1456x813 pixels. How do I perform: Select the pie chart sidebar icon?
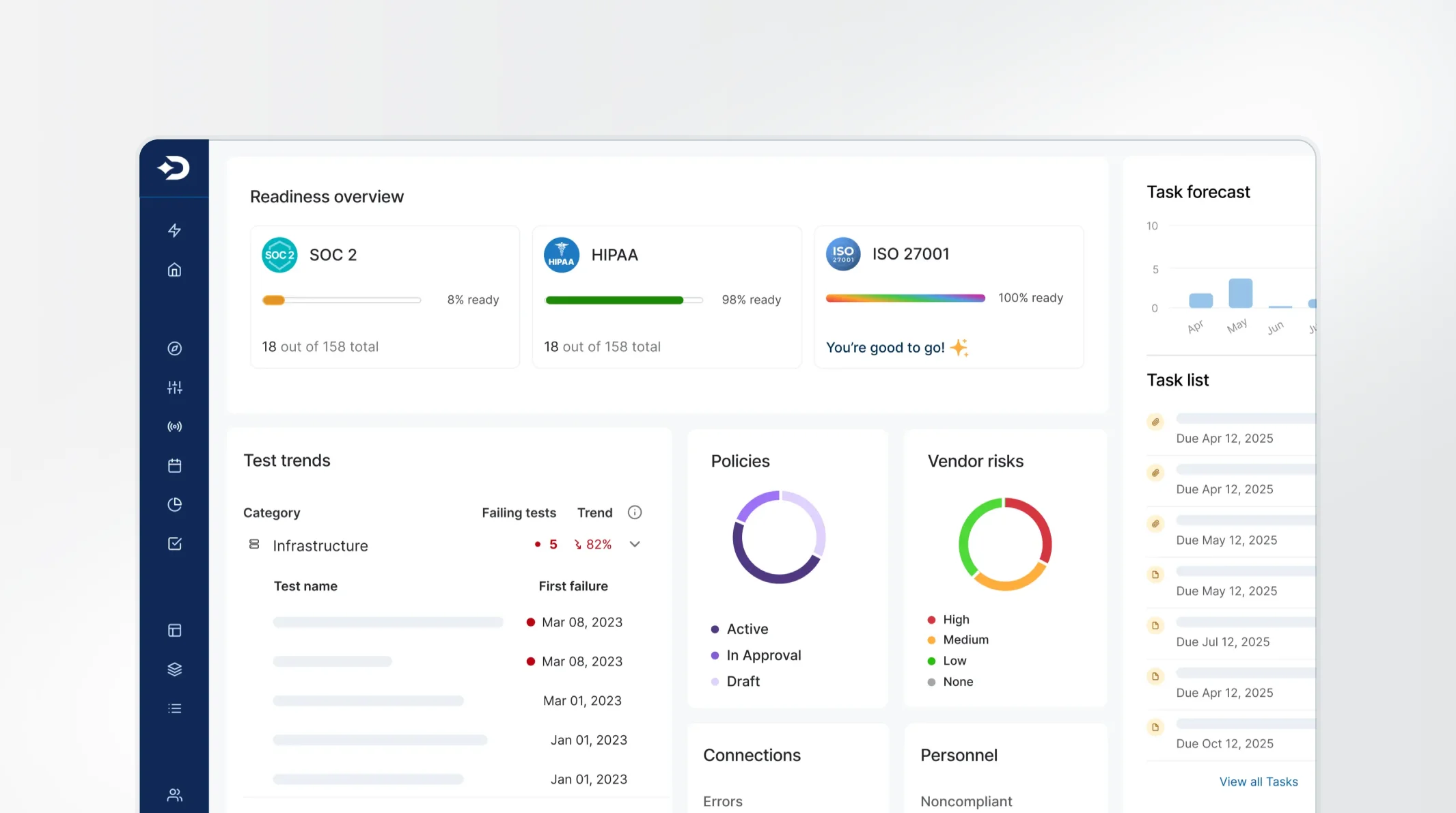(x=174, y=505)
